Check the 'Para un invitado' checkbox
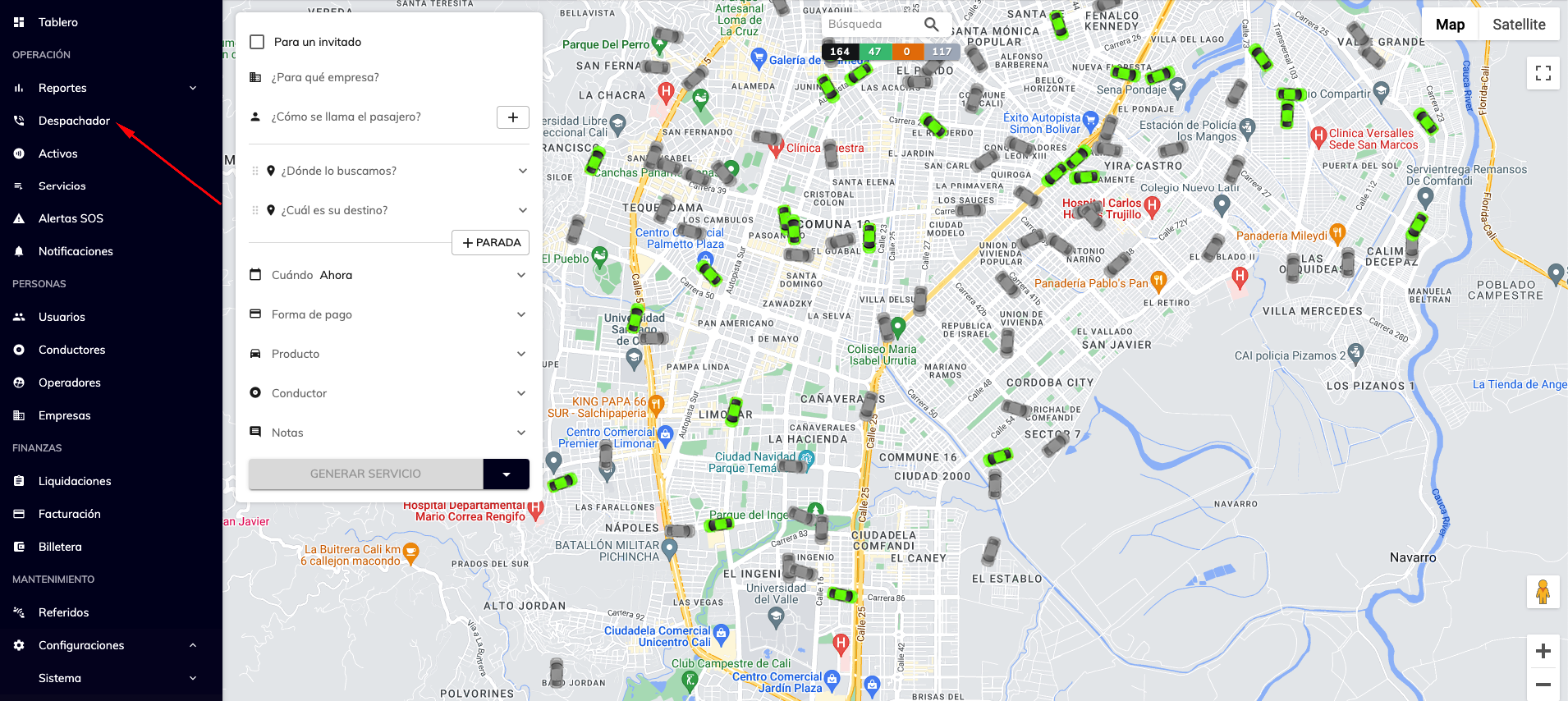This screenshot has width=1568, height=701. (257, 42)
